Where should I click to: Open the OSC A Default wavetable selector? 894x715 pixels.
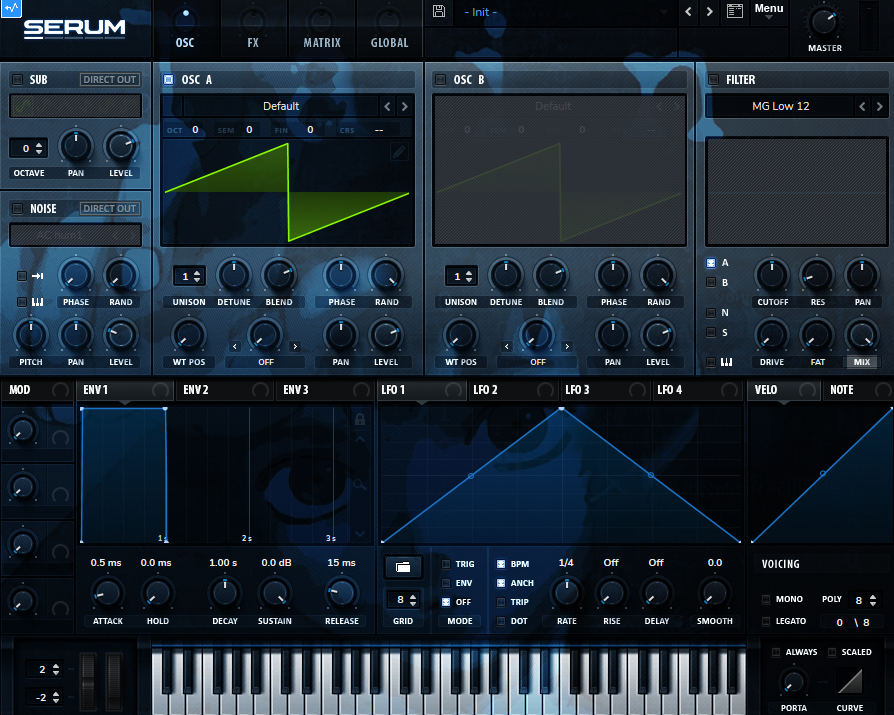[x=281, y=106]
